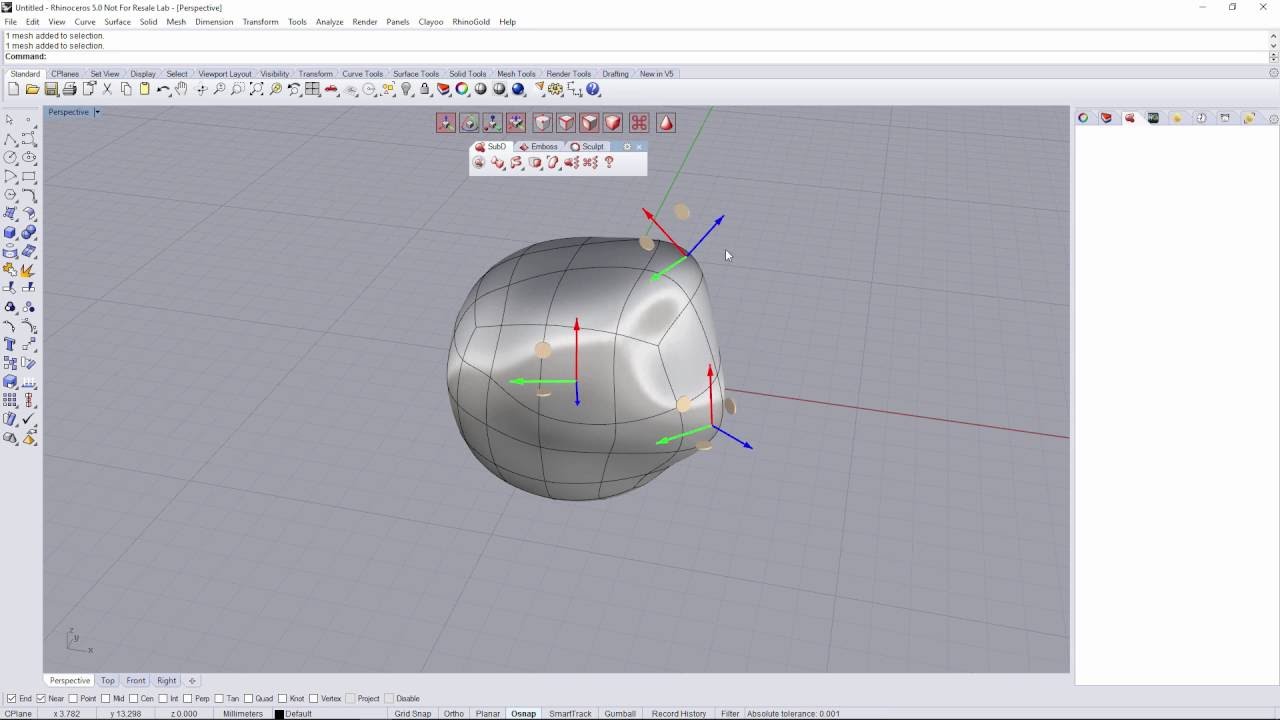Select the Rectangle tool in sidebar

[29, 176]
